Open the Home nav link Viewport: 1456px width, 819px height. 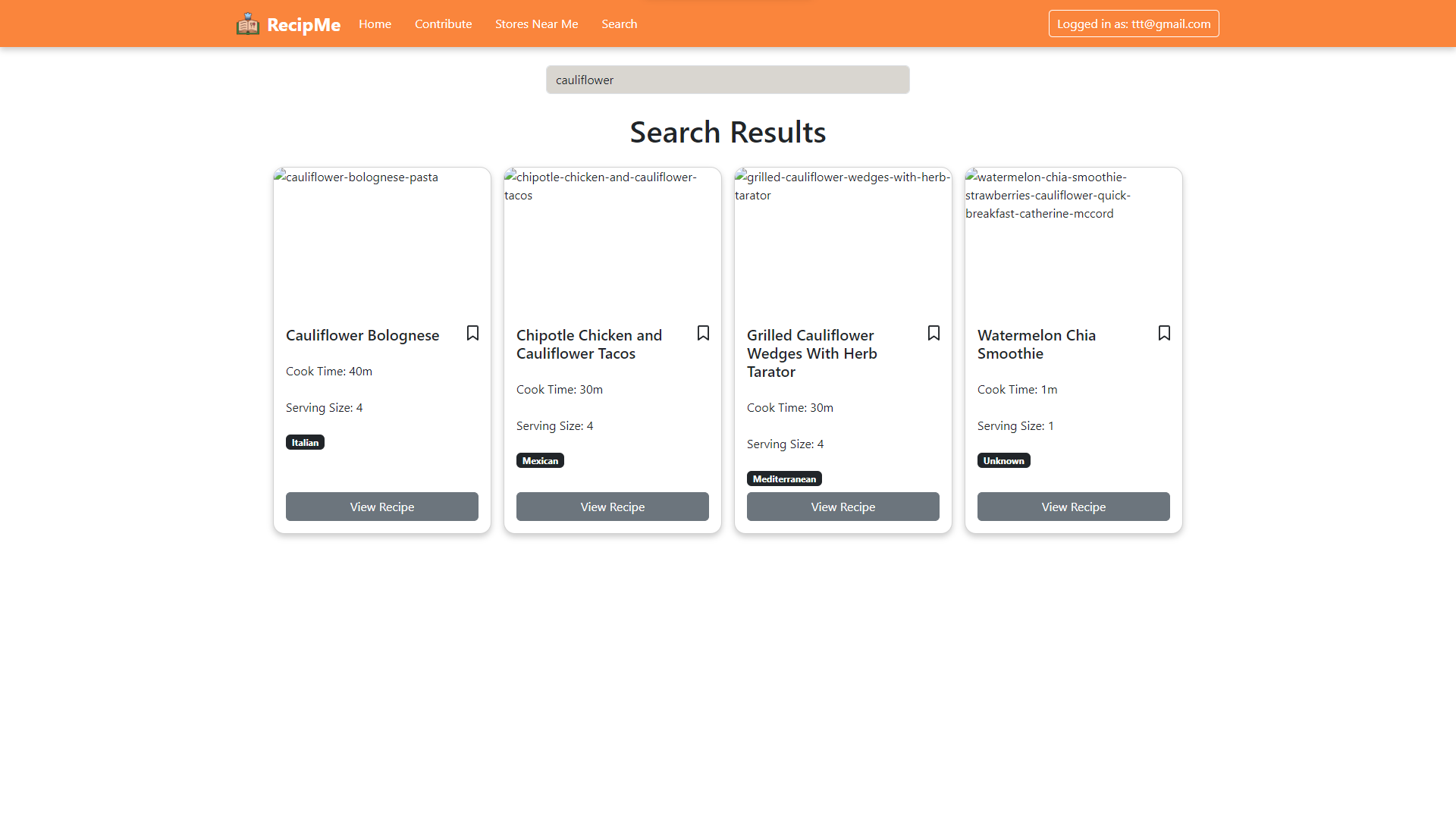click(x=375, y=24)
